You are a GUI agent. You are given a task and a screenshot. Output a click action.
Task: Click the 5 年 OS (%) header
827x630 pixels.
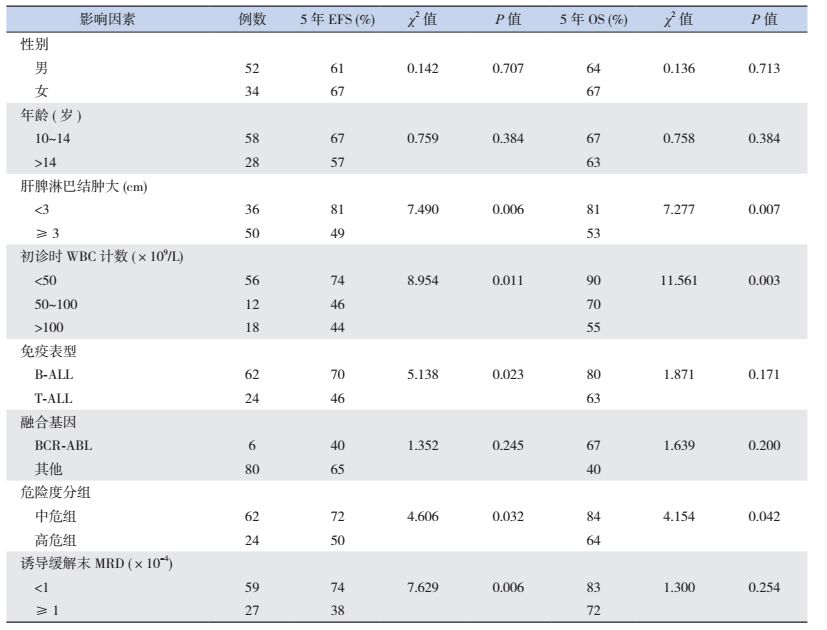click(x=594, y=21)
